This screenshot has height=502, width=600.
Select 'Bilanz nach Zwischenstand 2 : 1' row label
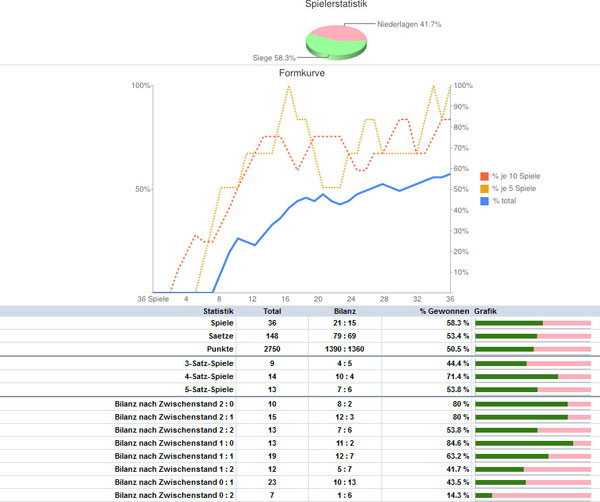[174, 417]
